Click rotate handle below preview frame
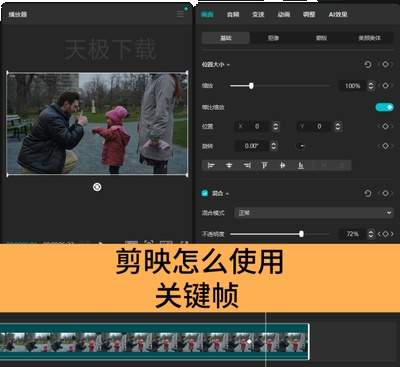Viewport: 400px width, 367px height. [x=97, y=187]
